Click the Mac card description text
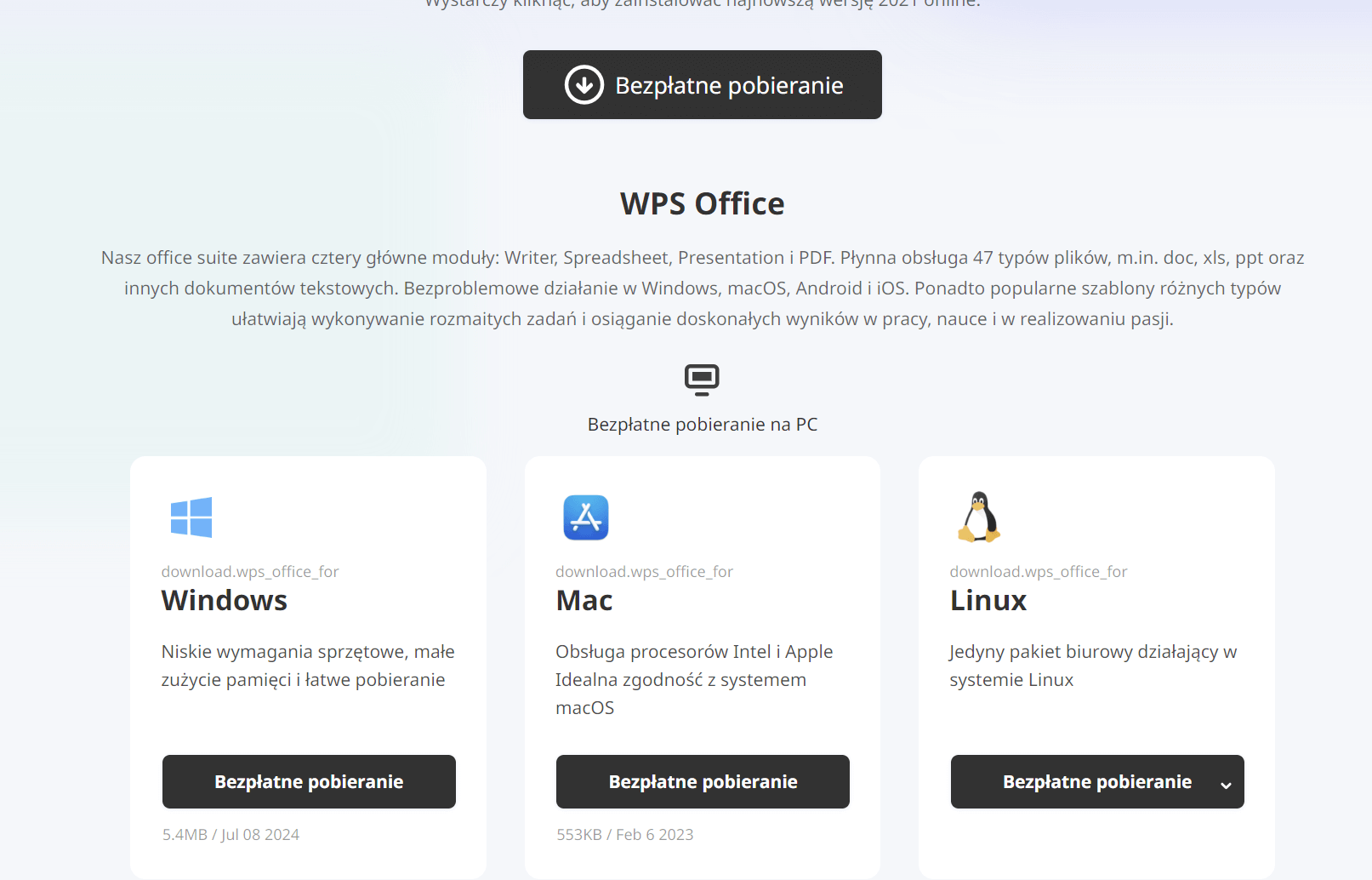1372x880 pixels. pos(694,680)
